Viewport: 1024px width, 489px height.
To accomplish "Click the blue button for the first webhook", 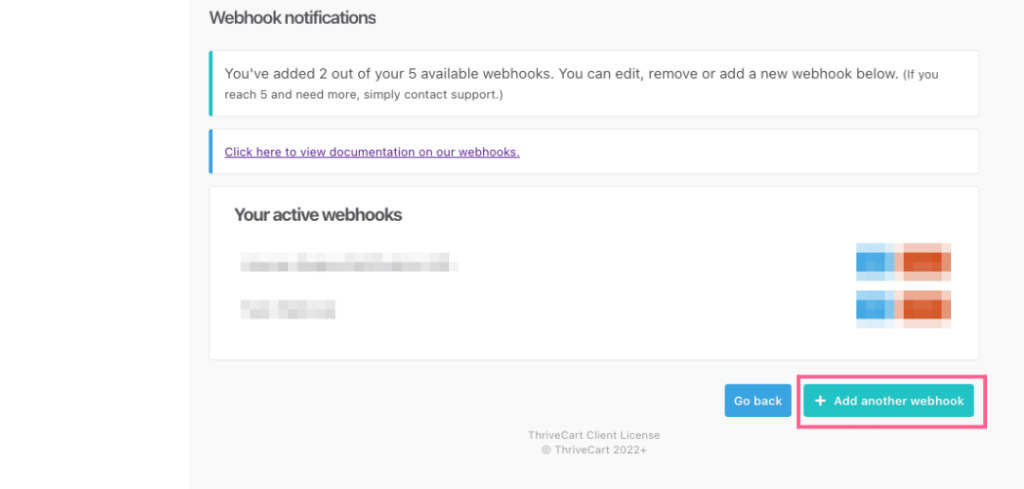I will pos(878,262).
